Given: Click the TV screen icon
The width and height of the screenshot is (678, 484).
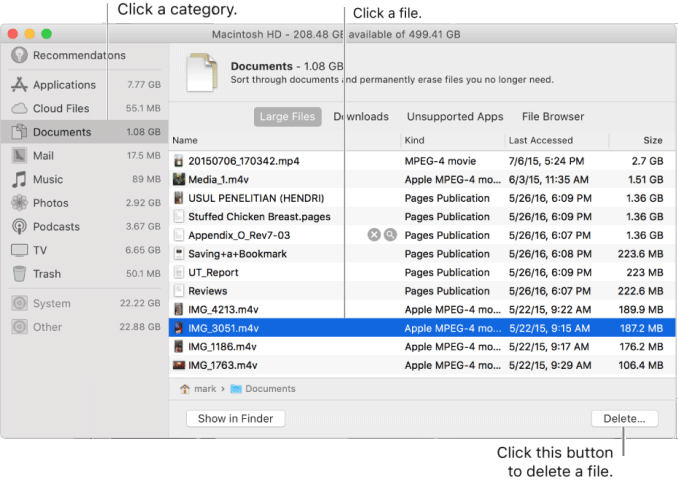Looking at the screenshot, I should [x=19, y=250].
